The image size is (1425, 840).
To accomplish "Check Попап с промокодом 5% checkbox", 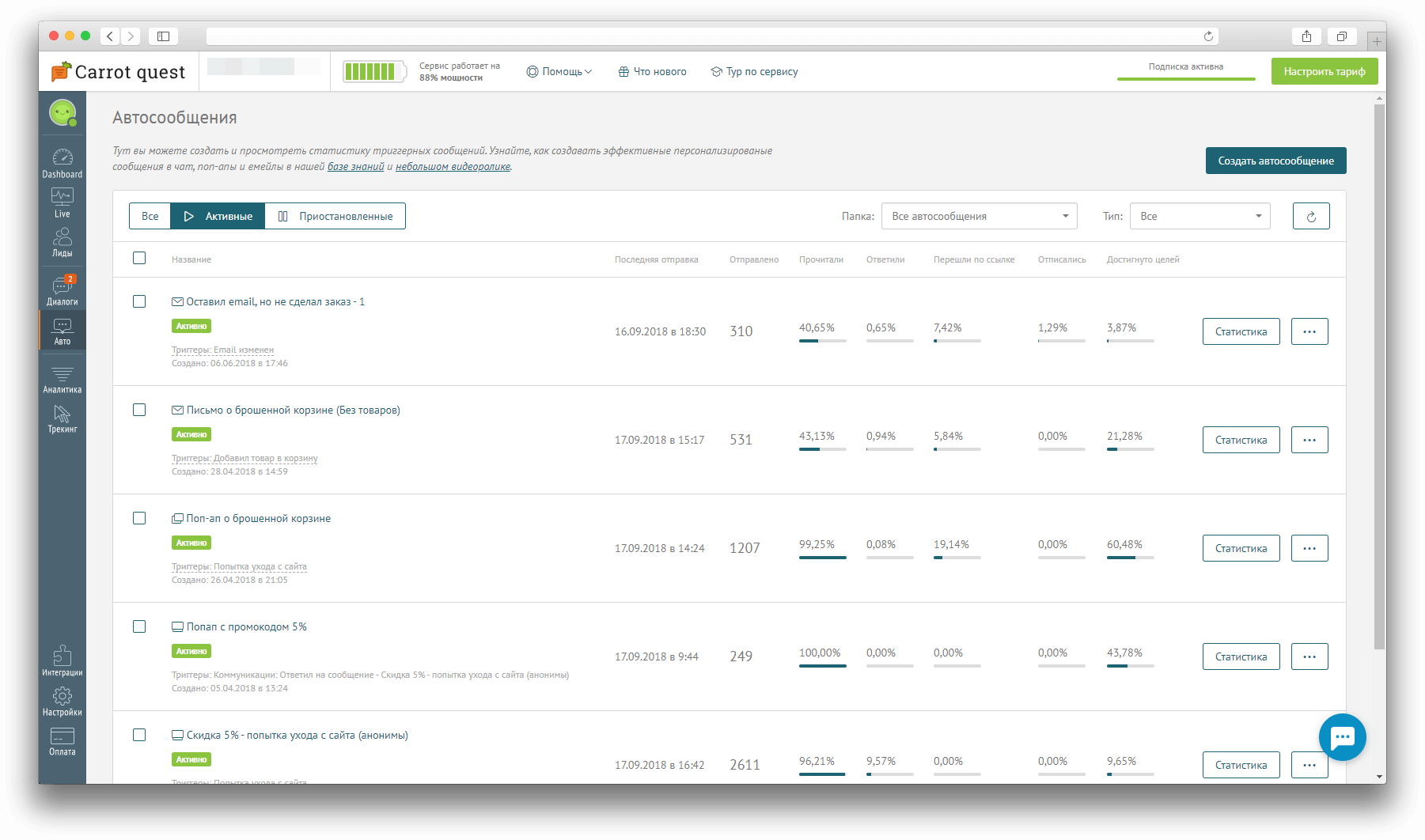I will 139,626.
